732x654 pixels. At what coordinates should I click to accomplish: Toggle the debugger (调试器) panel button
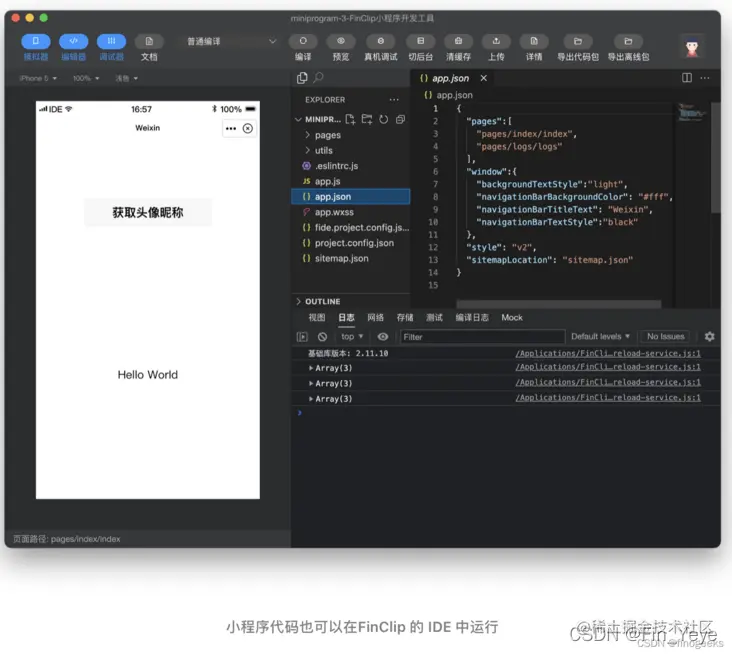click(x=111, y=42)
